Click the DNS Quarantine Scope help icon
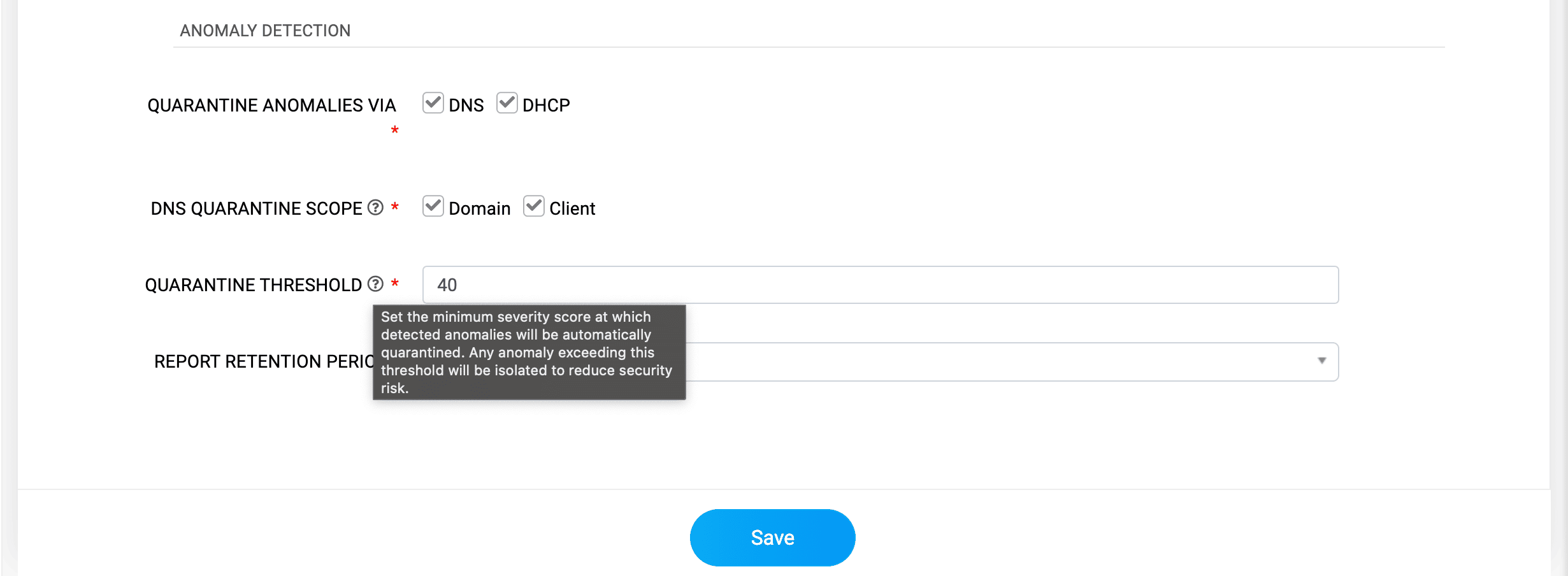The width and height of the screenshot is (1568, 576). tap(375, 208)
